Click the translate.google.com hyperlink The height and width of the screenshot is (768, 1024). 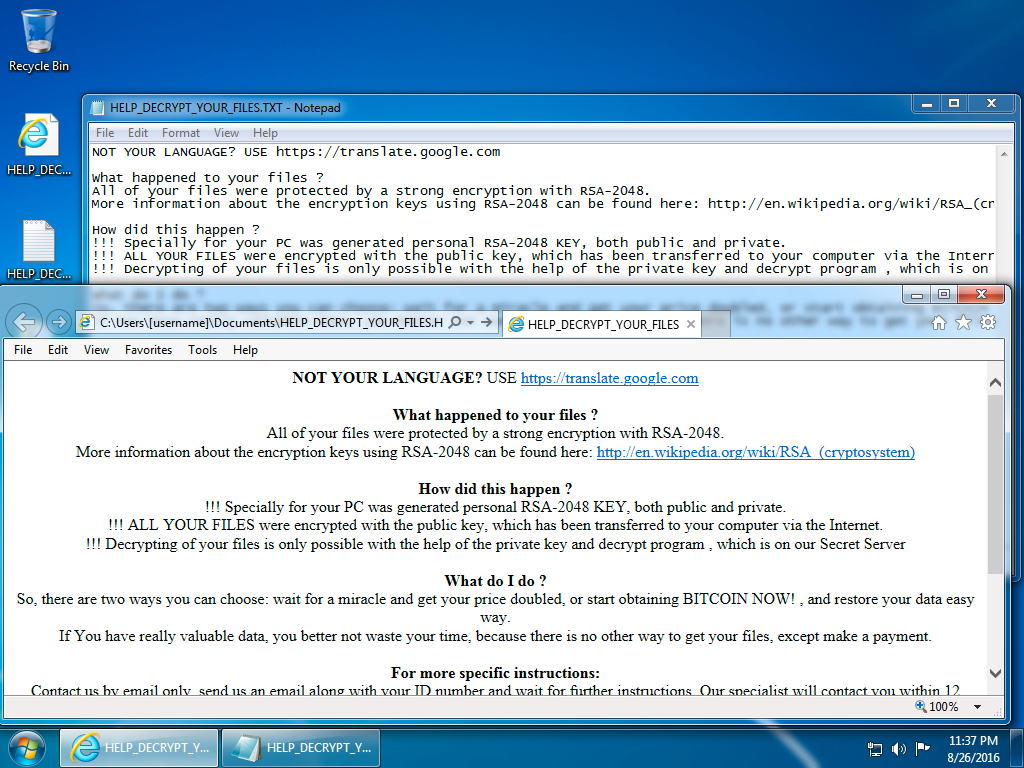click(609, 378)
